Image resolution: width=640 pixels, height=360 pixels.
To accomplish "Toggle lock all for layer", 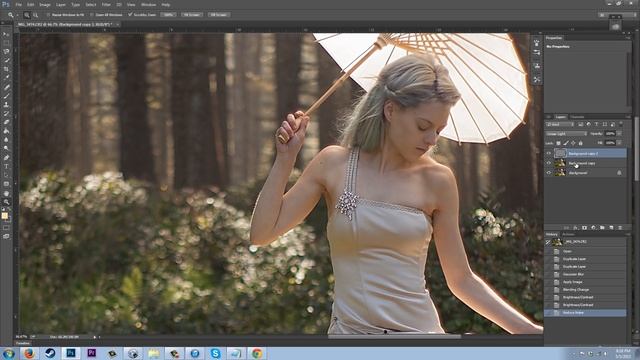I will (581, 143).
